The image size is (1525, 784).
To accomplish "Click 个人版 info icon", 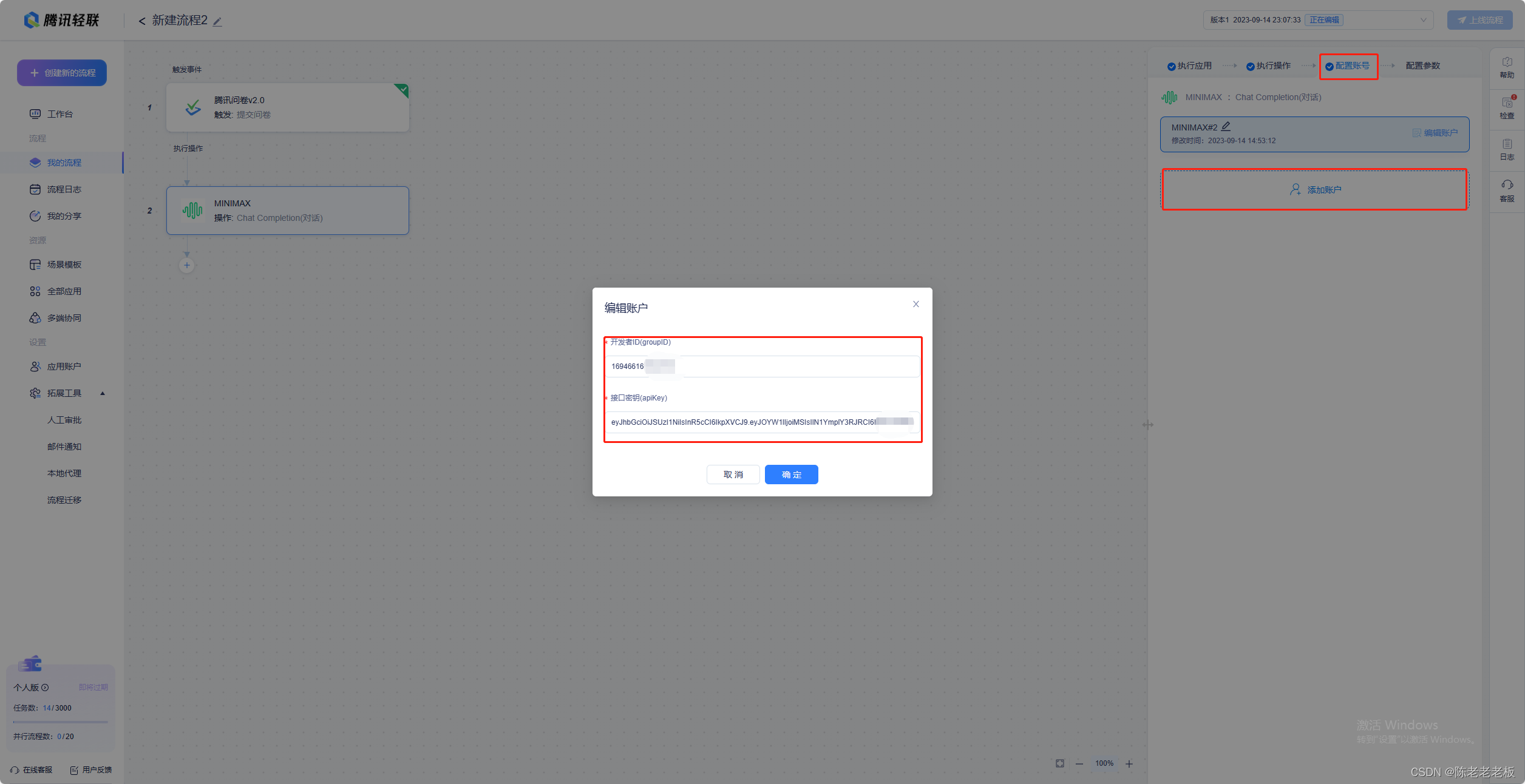I will tap(45, 688).
